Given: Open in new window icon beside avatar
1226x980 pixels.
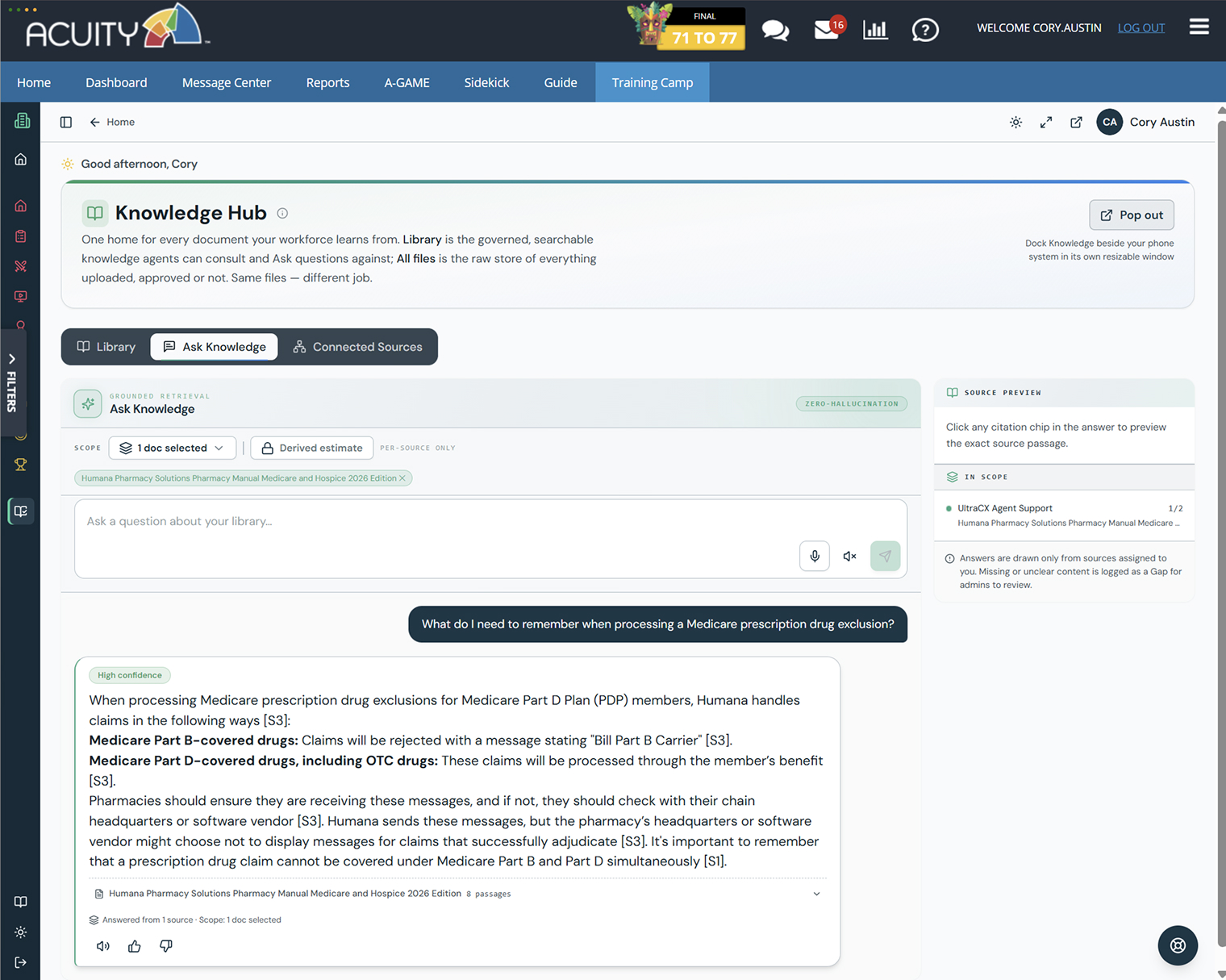Looking at the screenshot, I should click(1076, 123).
